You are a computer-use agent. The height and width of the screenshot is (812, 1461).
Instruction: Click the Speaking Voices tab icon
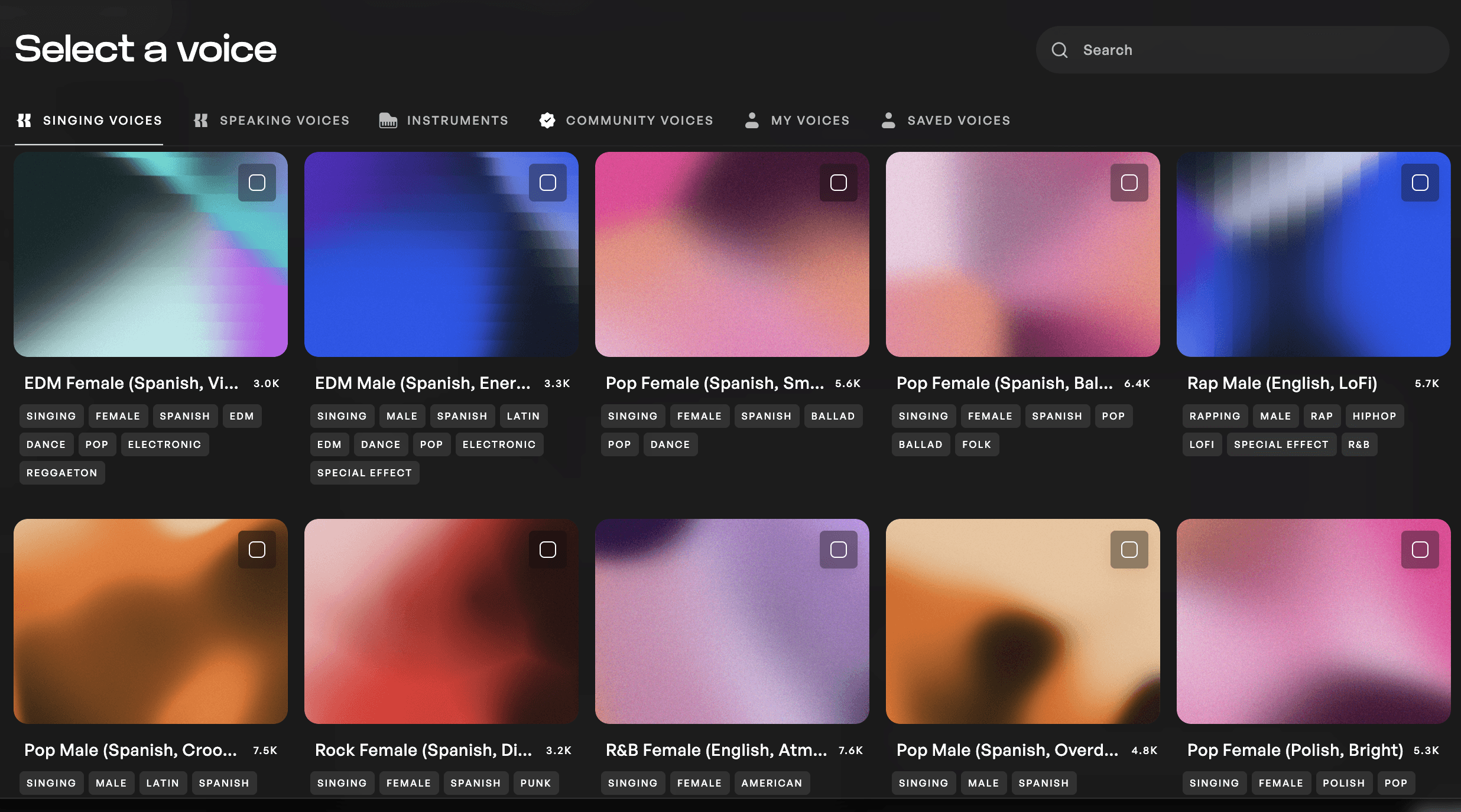[201, 121]
